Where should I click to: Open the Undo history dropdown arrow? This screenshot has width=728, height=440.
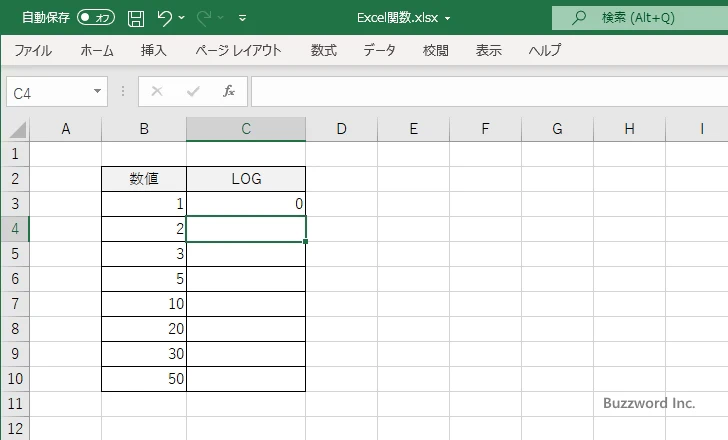click(182, 18)
